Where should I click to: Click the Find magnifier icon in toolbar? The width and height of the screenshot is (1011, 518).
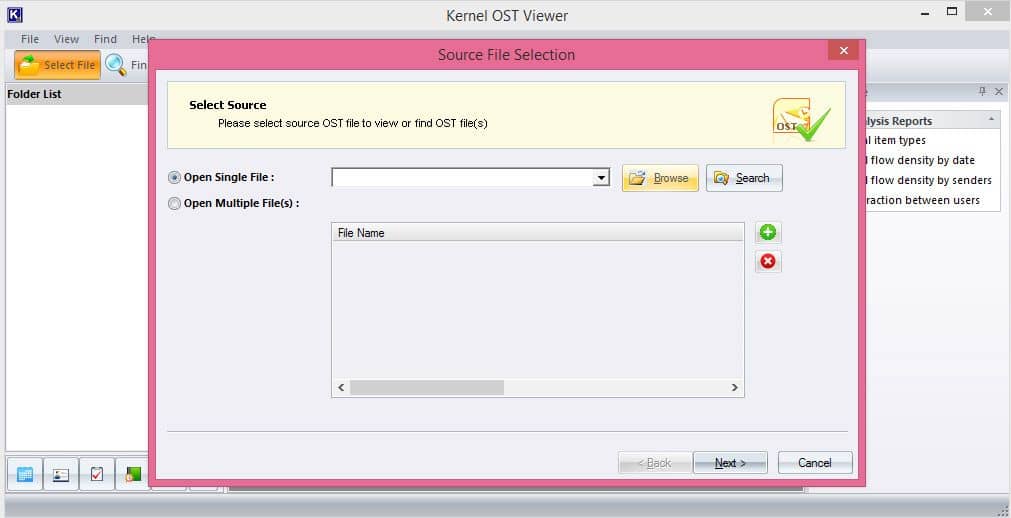tap(116, 65)
